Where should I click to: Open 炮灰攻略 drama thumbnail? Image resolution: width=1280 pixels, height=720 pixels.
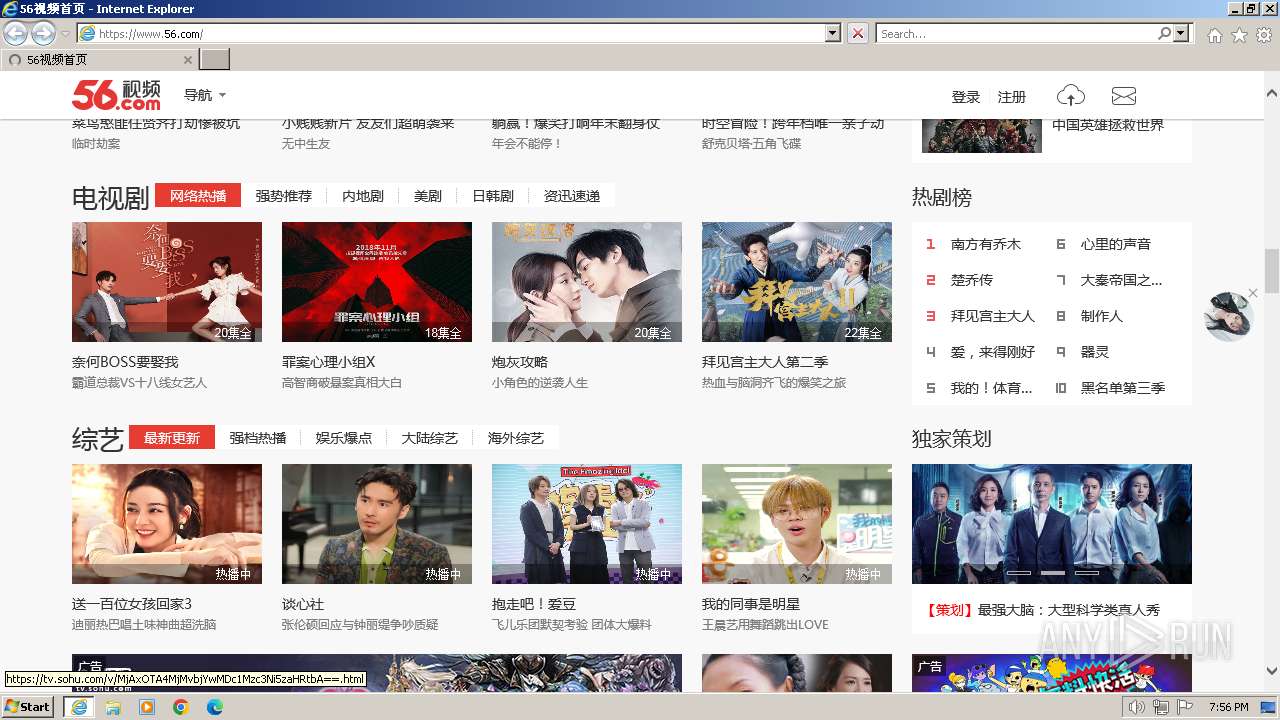[x=587, y=282]
